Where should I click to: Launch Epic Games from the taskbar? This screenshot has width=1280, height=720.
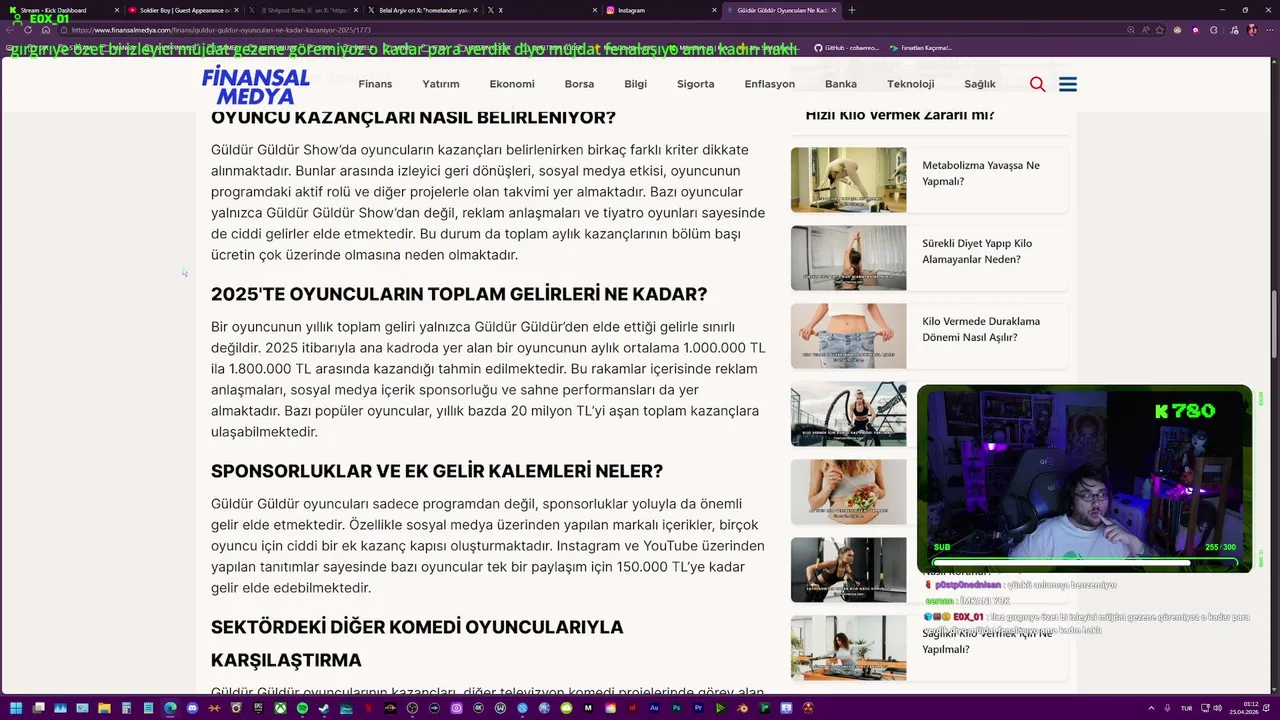(x=258, y=708)
